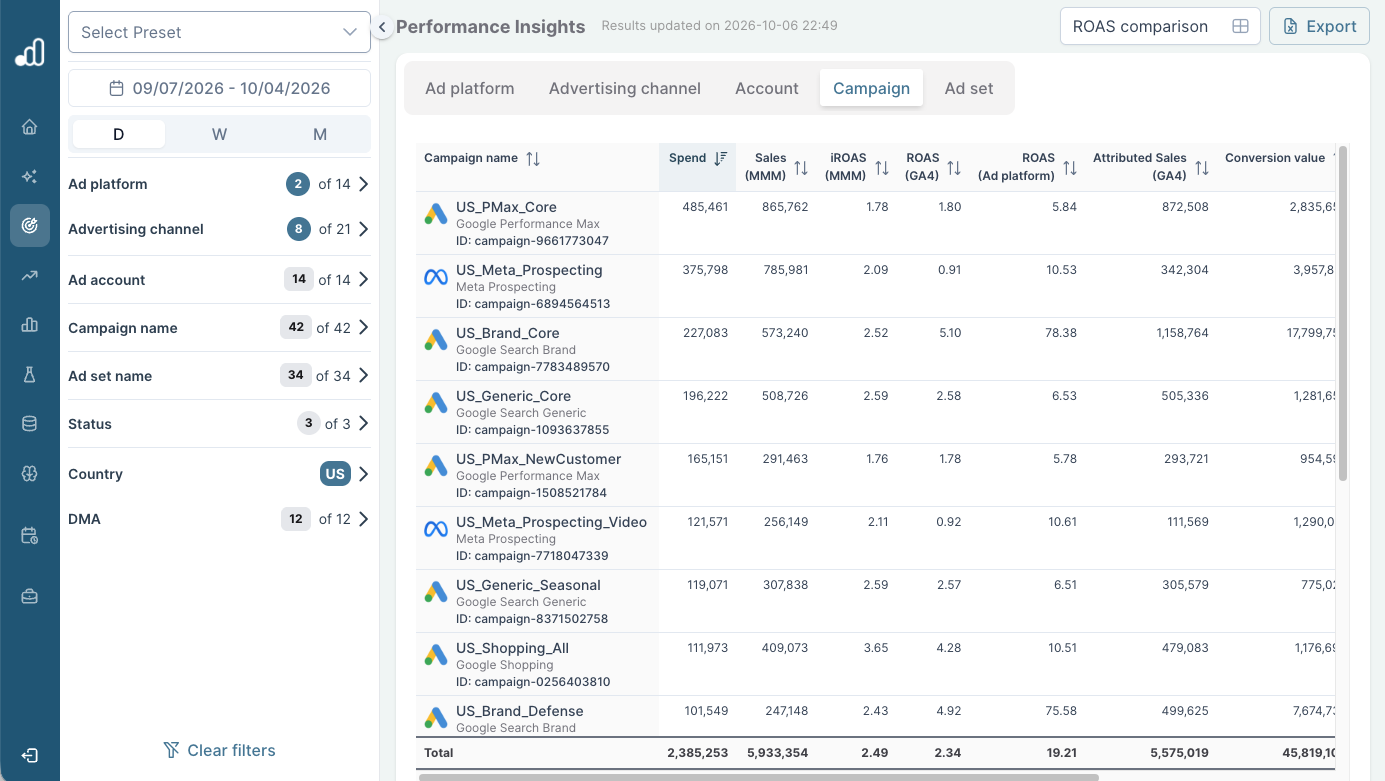Click the logout icon at sidebar bottom

pyautogui.click(x=29, y=755)
